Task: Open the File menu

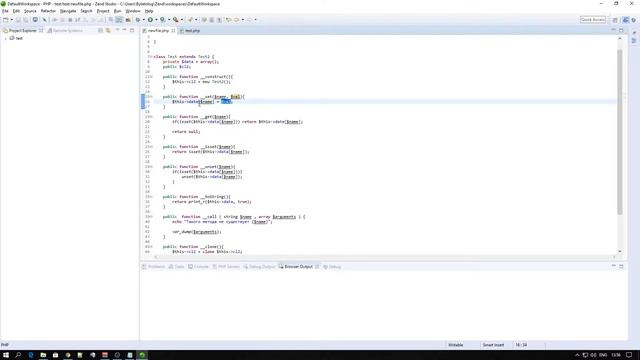Action: 5,11
